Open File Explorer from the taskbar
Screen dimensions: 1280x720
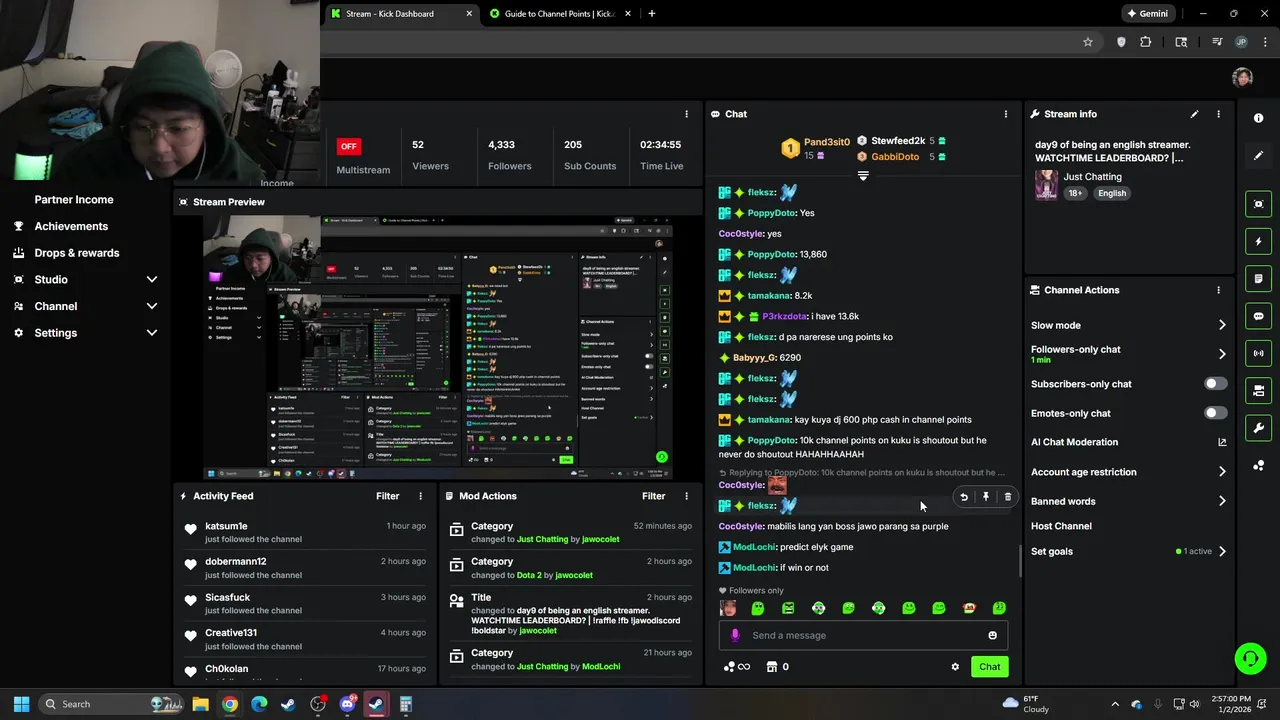coord(200,704)
